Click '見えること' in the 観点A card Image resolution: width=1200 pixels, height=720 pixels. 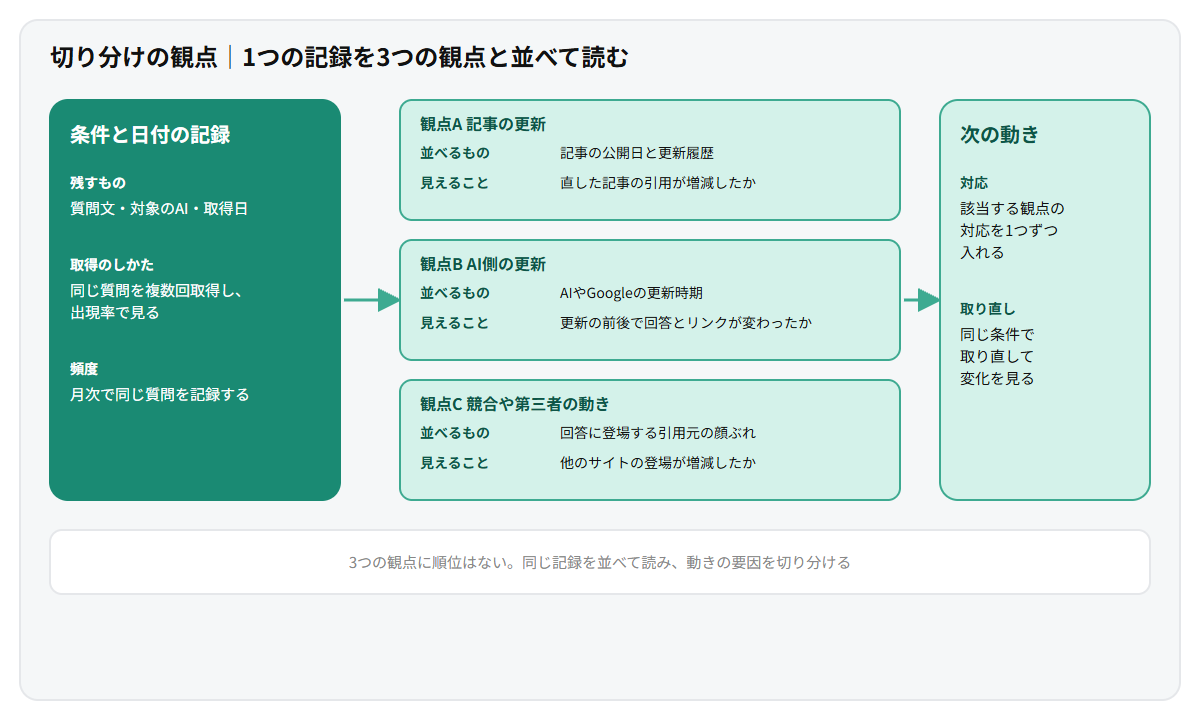(455, 183)
